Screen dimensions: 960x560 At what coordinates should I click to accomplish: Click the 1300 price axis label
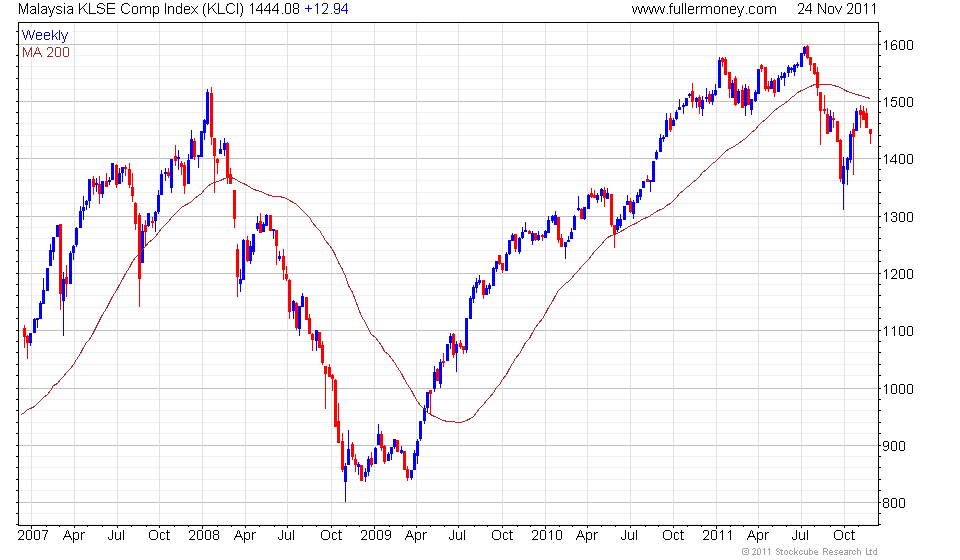pyautogui.click(x=898, y=217)
